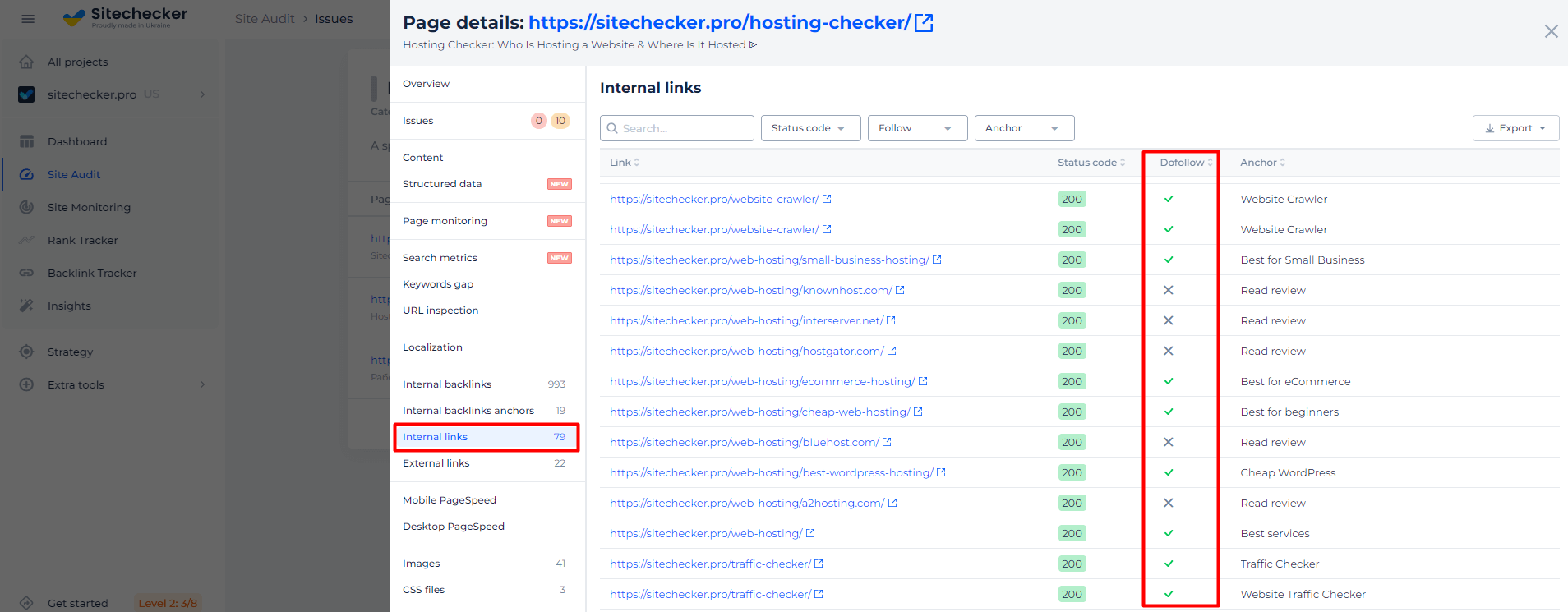Open the bluehost.com web-hosting link
Screen dimensions: 1568x612
coord(744,442)
